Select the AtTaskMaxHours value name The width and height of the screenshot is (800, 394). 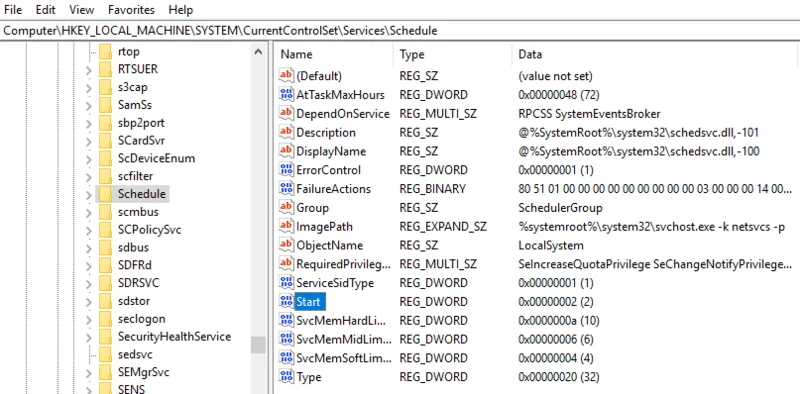pyautogui.click(x=340, y=94)
